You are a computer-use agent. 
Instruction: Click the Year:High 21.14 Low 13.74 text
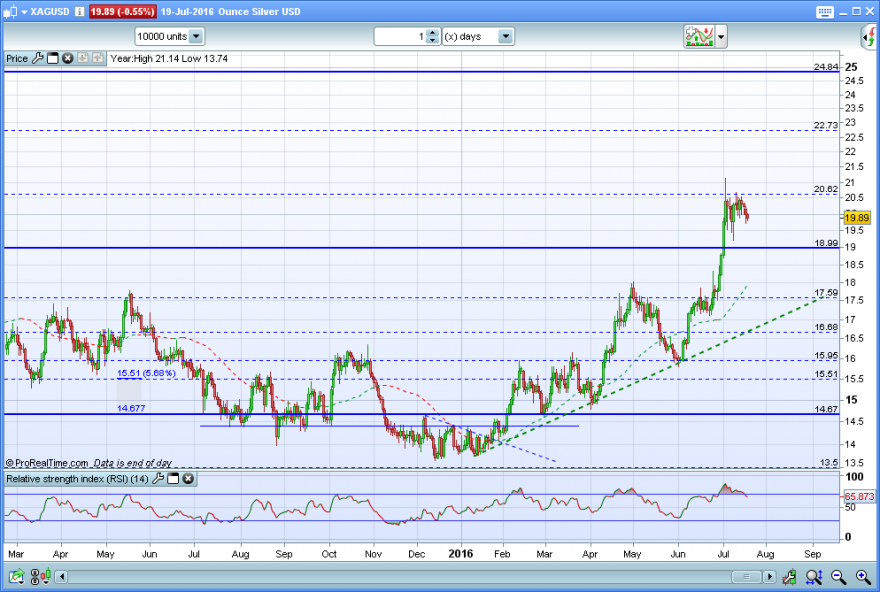coord(169,58)
